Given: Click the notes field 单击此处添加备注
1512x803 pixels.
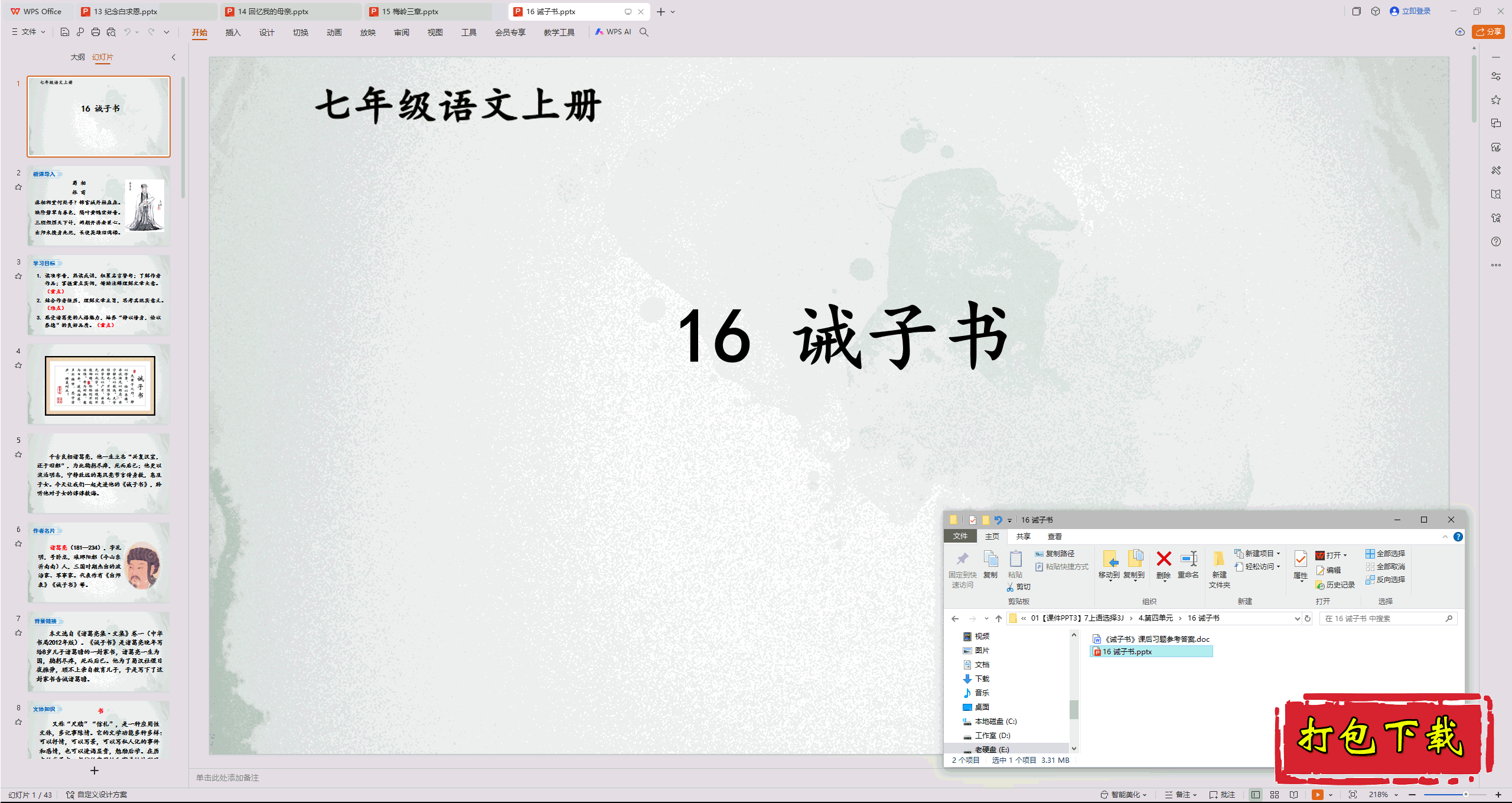Looking at the screenshot, I should 227,778.
